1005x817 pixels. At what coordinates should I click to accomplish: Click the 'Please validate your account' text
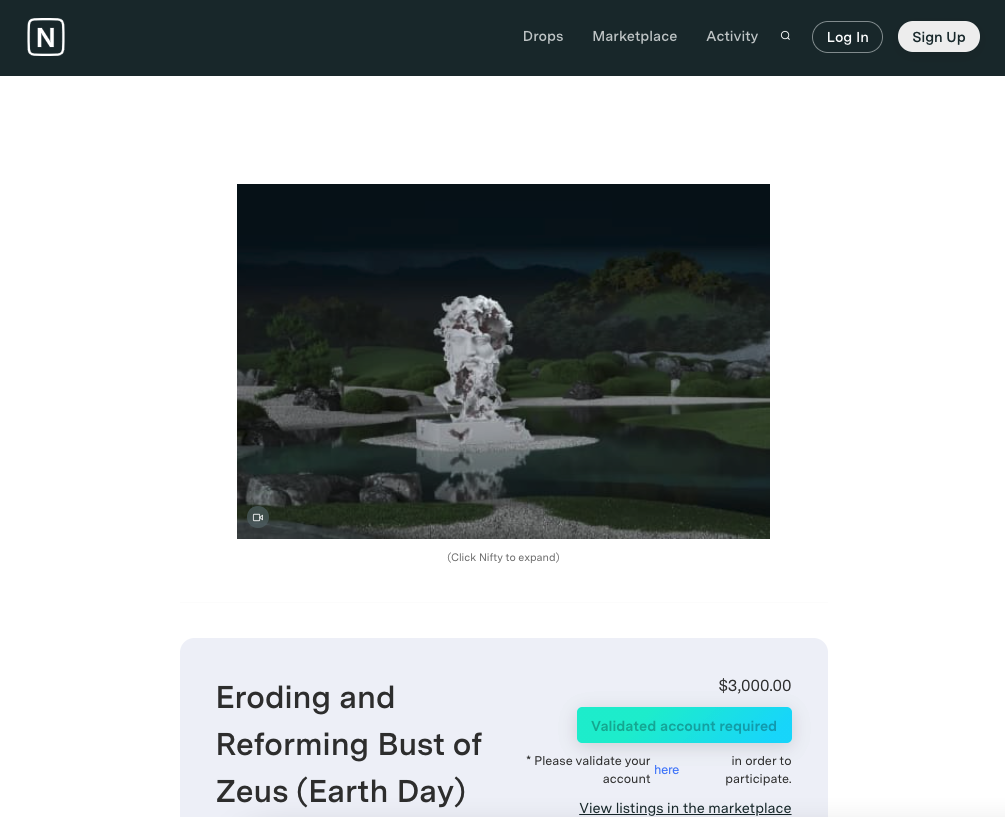(x=588, y=770)
